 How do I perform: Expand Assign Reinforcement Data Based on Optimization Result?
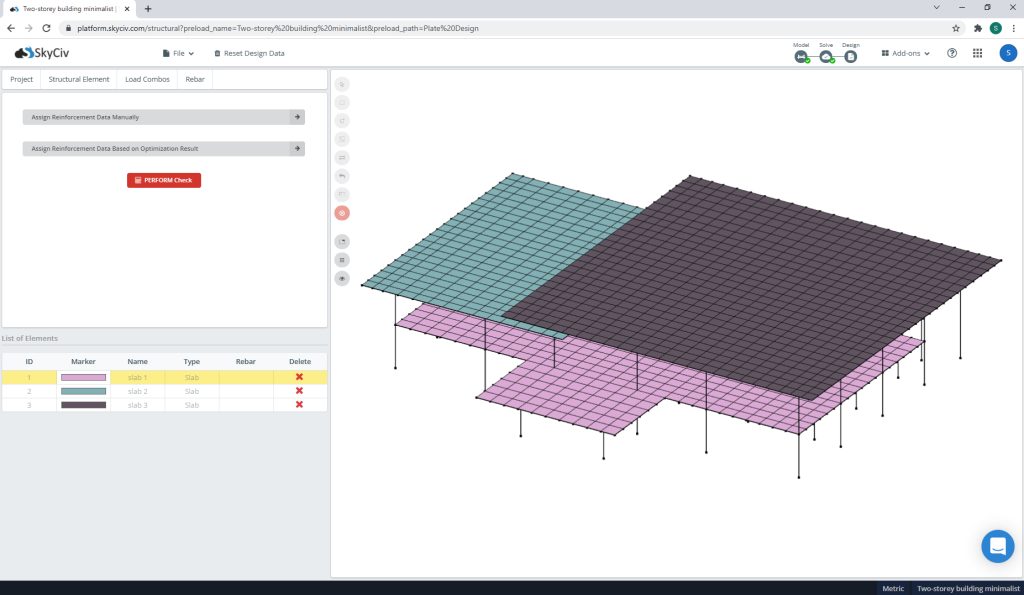click(163, 149)
